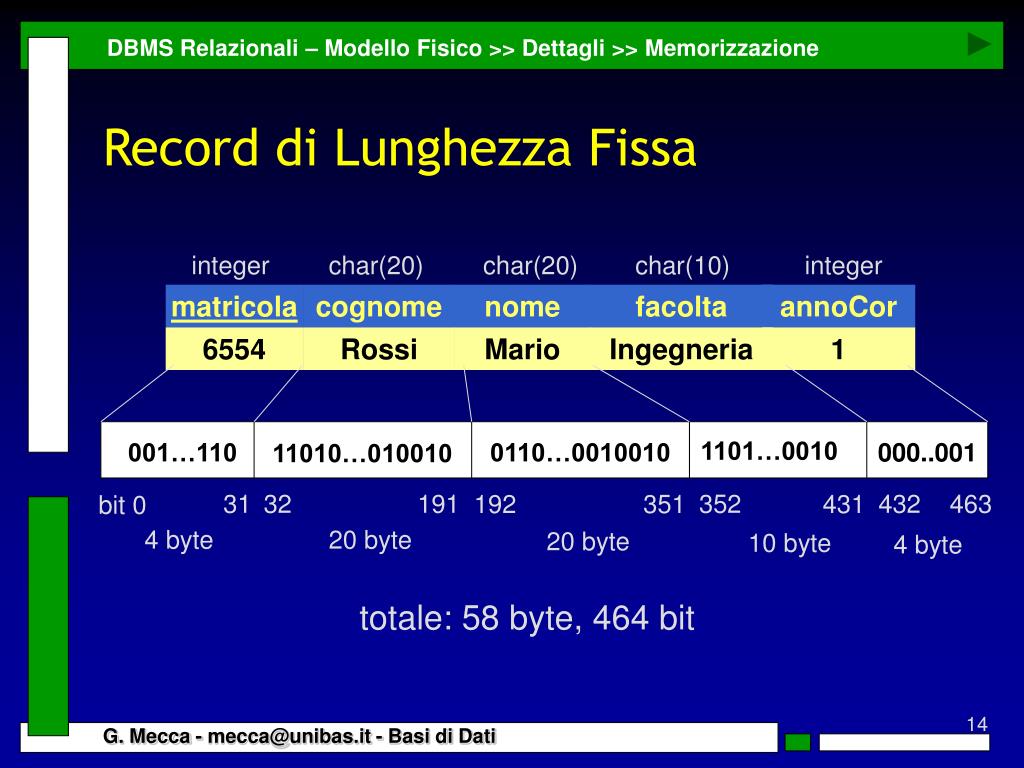This screenshot has height=768, width=1024.
Task: Click the green play arrow in the header
Action: click(978, 44)
